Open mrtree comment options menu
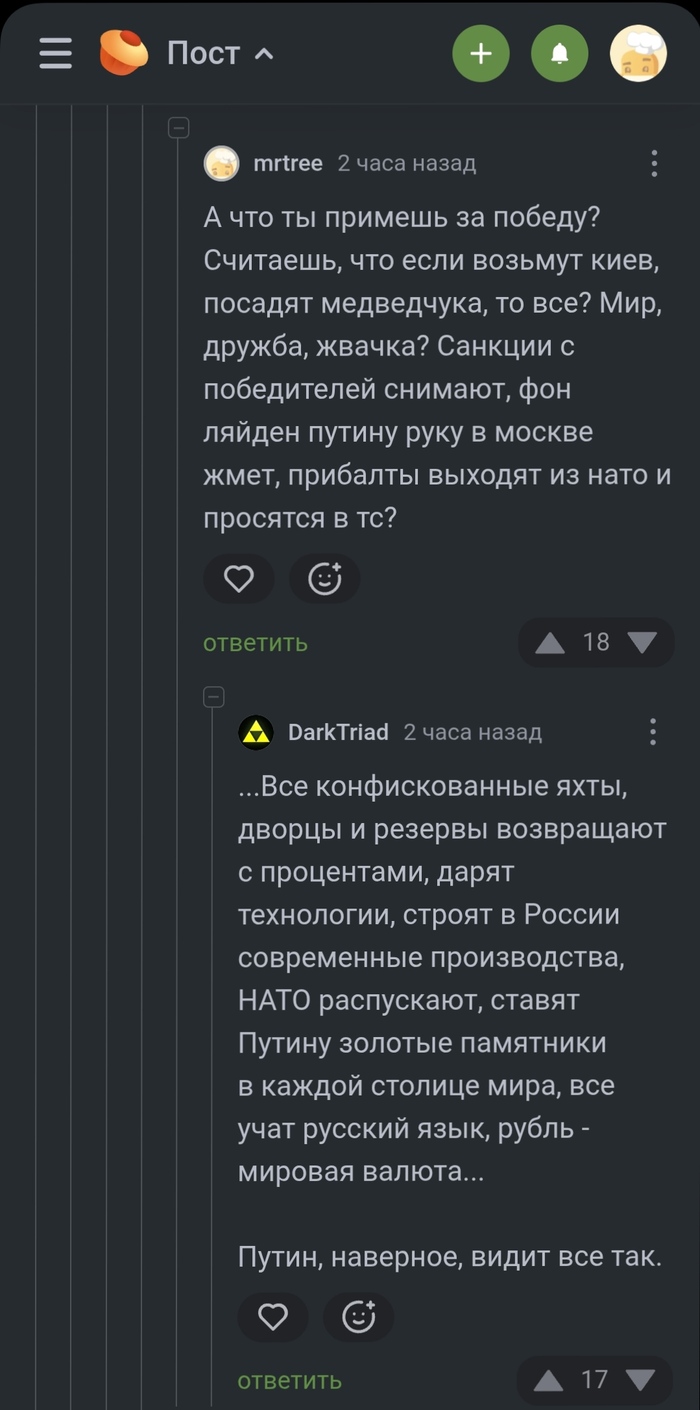Image resolution: width=700 pixels, height=1410 pixels. pos(654,163)
